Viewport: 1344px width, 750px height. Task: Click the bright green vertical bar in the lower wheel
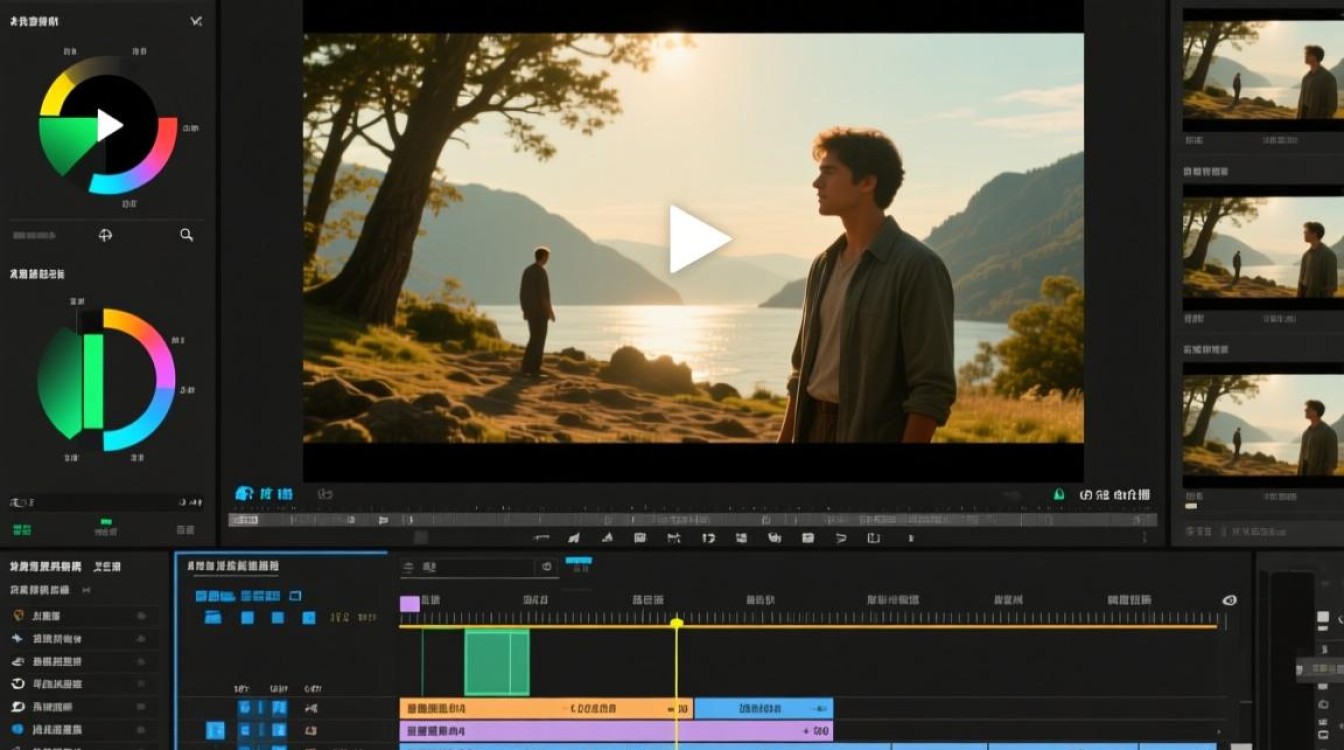[x=93, y=380]
